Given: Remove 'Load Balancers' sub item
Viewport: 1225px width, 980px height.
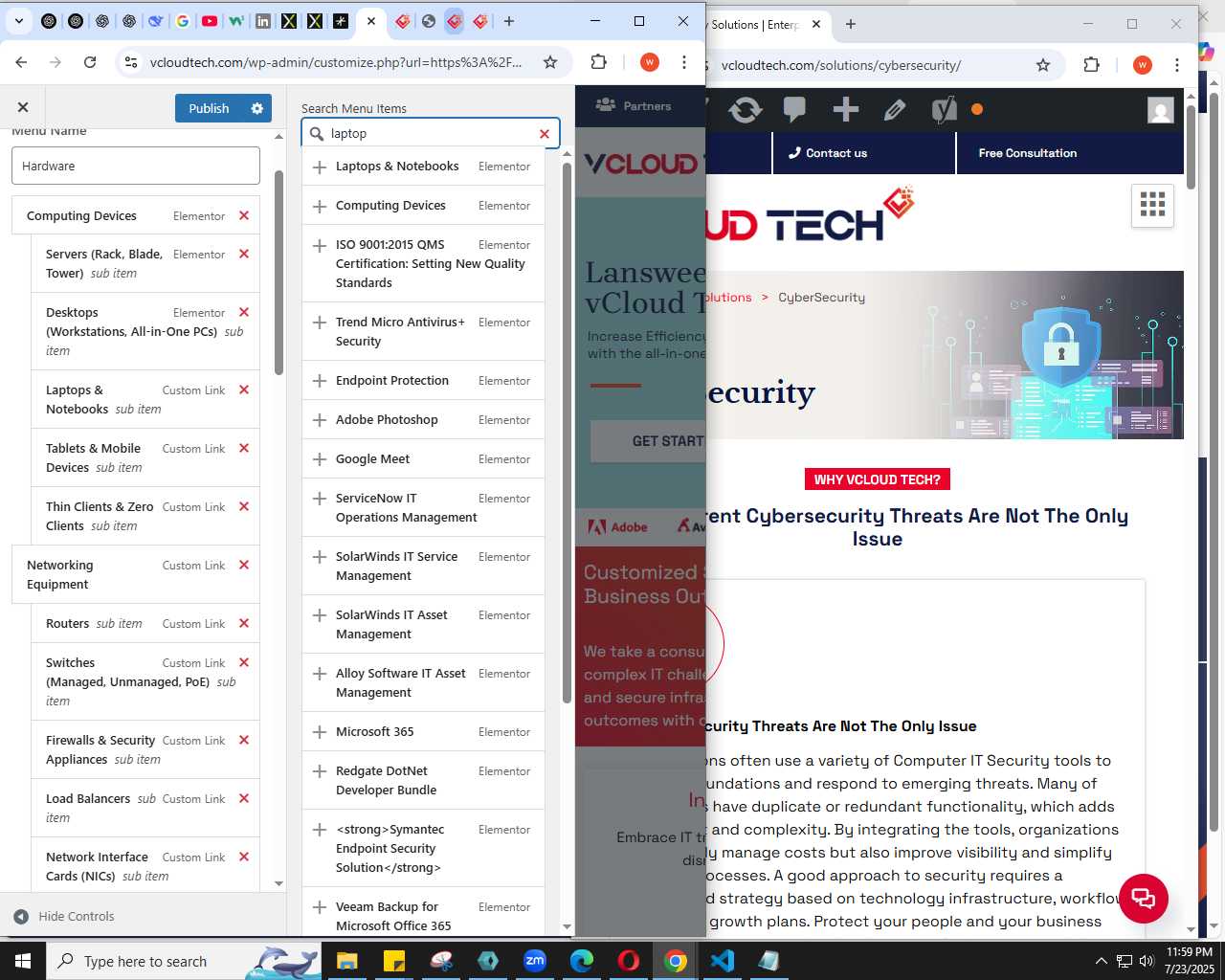Looking at the screenshot, I should 244,799.
